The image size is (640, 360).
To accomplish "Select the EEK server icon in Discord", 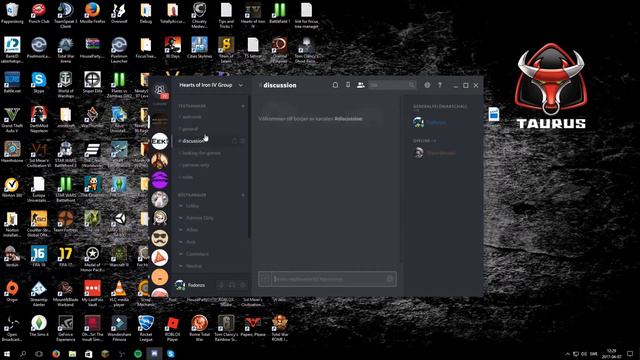I will pyautogui.click(x=160, y=141).
